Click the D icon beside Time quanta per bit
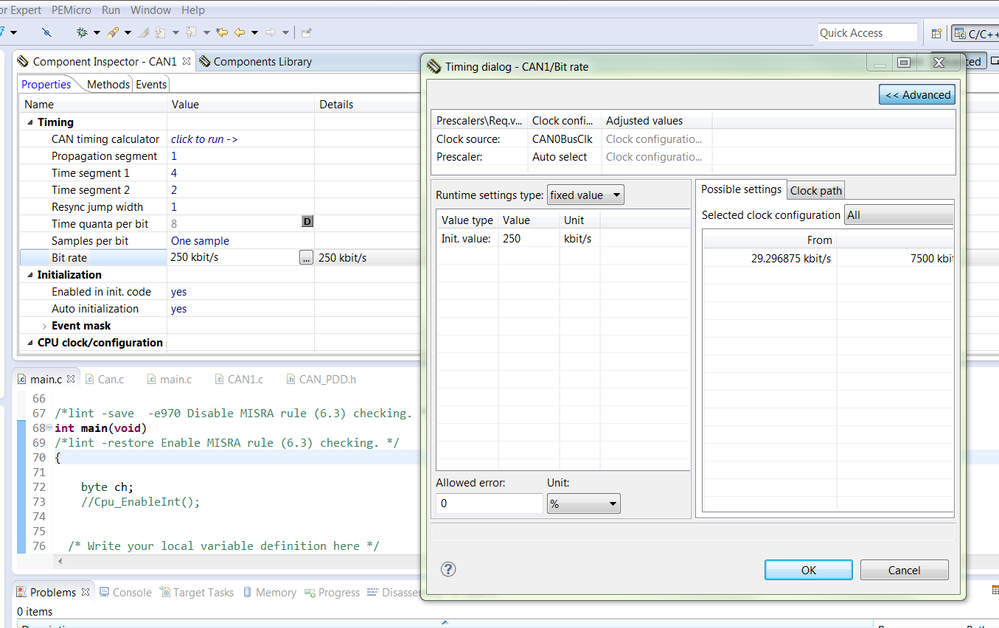The width and height of the screenshot is (999, 628). tap(307, 222)
